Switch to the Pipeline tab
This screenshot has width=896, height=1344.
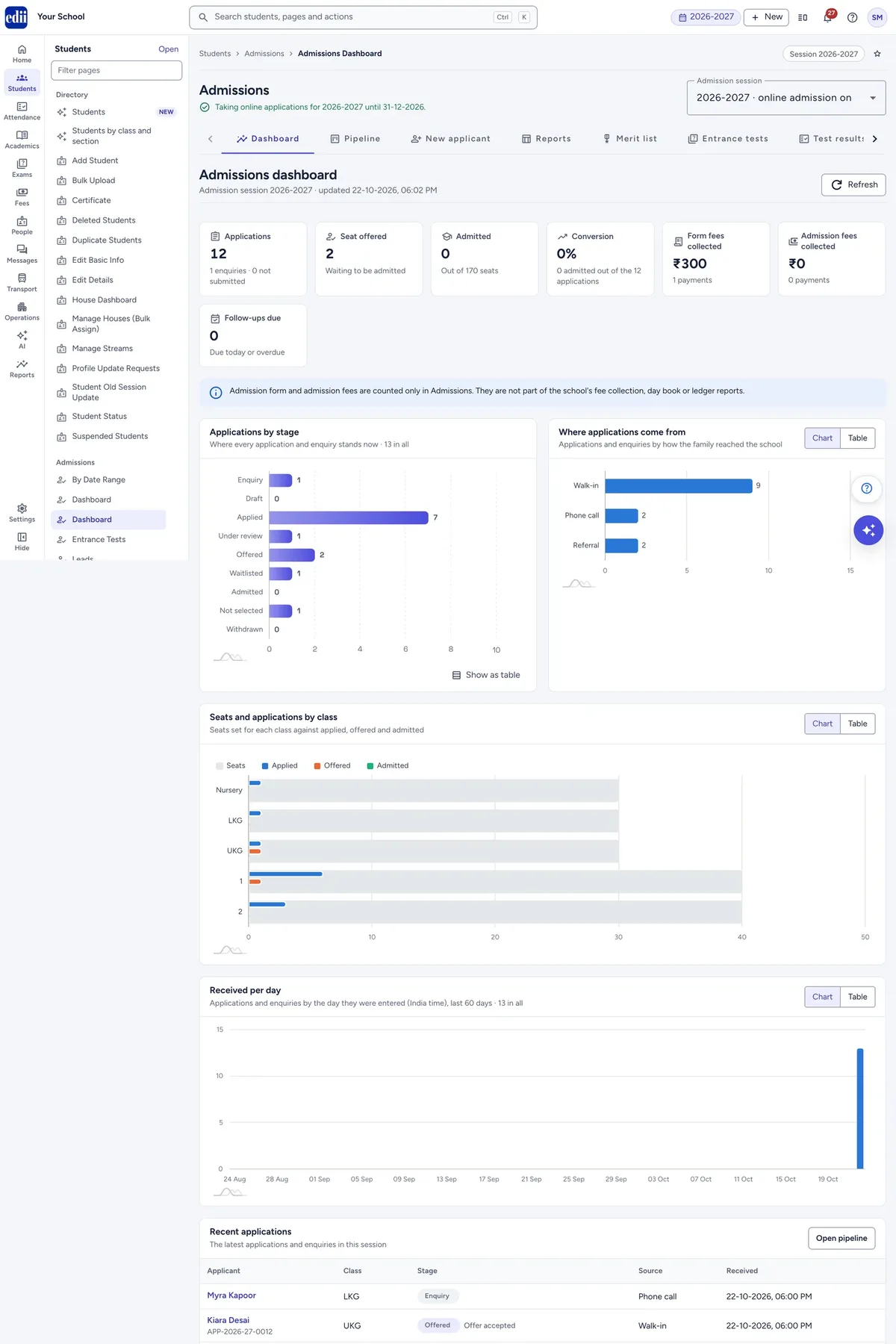(x=355, y=139)
